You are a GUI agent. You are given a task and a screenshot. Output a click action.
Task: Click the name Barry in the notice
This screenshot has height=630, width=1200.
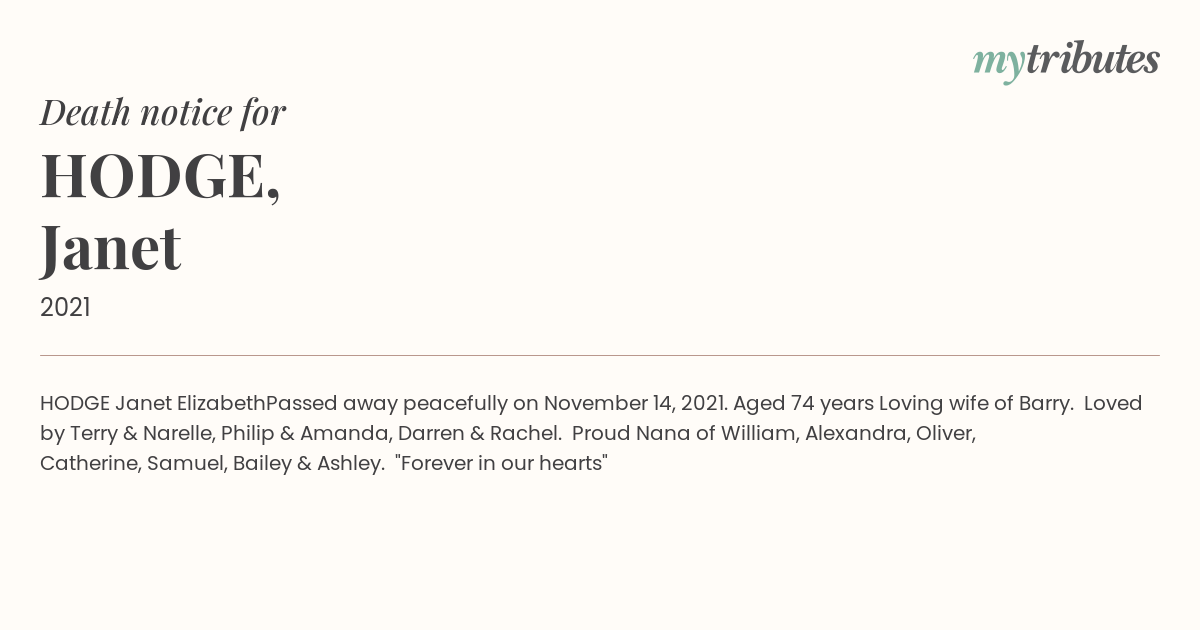pos(1045,404)
